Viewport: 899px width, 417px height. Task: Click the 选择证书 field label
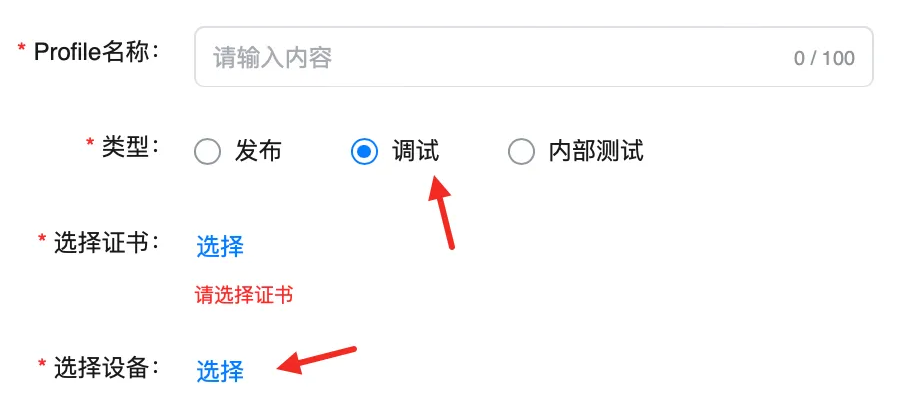coord(107,242)
